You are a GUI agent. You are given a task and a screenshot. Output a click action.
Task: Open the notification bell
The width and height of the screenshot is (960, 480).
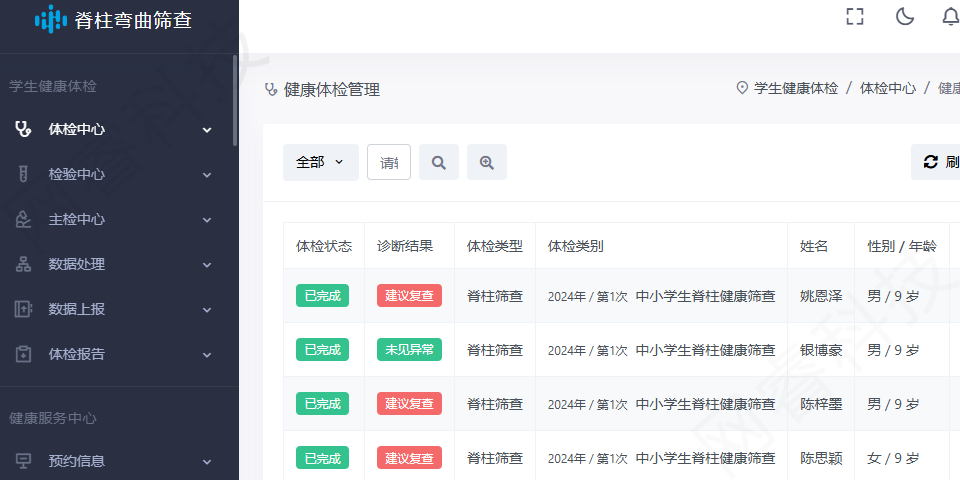950,17
